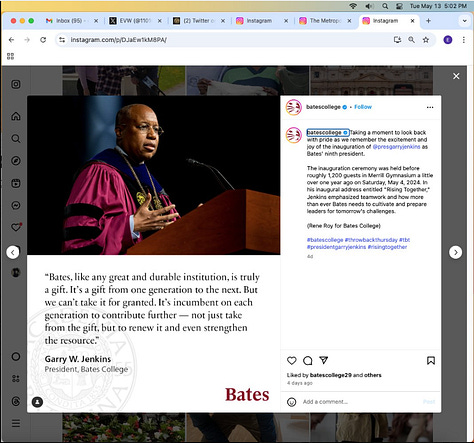Reload the page
Image resolution: width=474 pixels, height=443 pixels.
point(43,40)
